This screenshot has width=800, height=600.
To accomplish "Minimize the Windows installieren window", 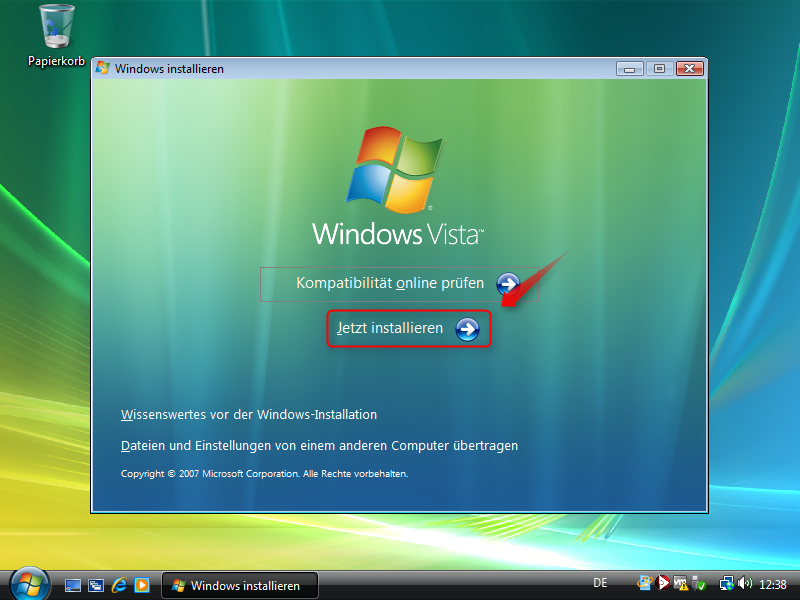I will click(x=630, y=68).
